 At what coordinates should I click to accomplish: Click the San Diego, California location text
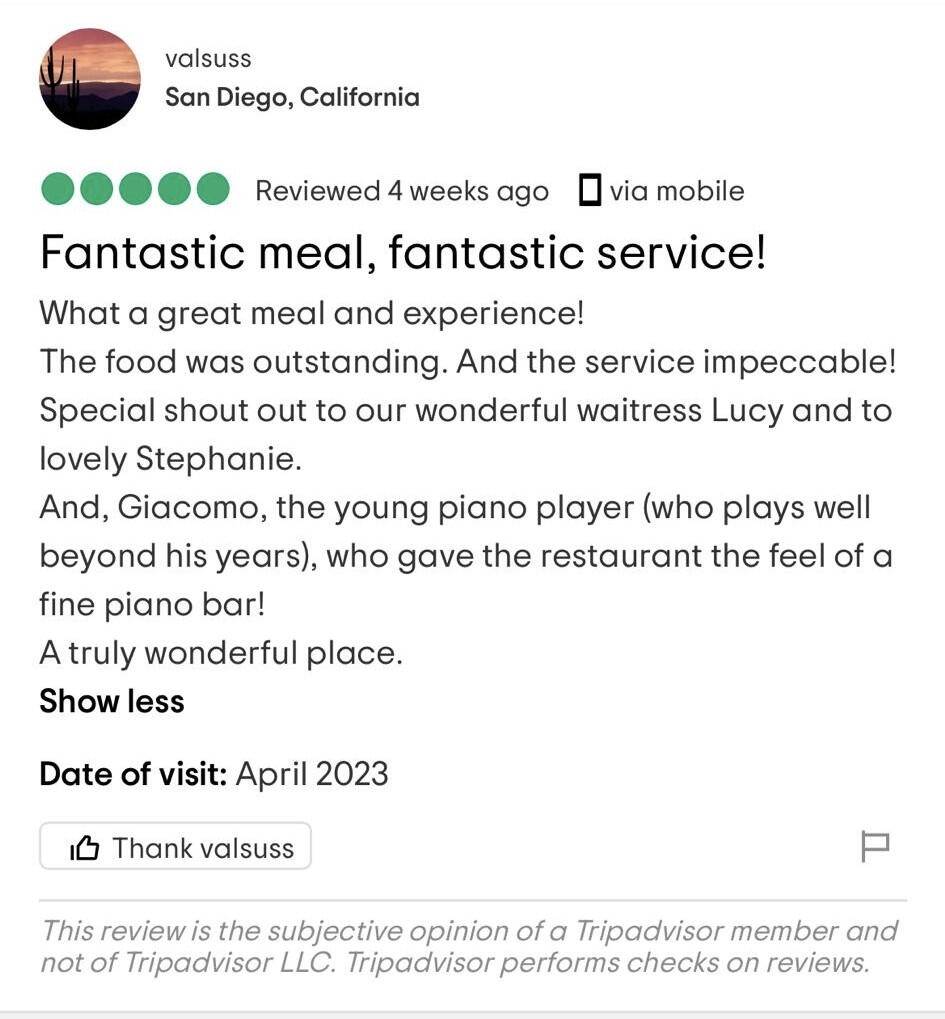click(x=292, y=97)
